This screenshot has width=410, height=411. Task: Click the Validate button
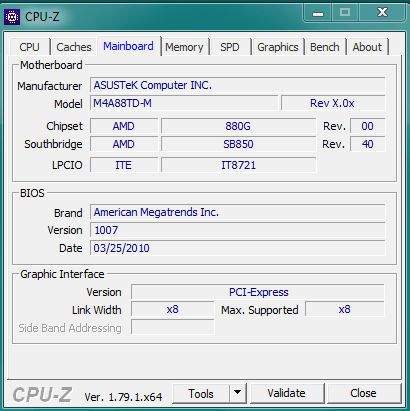(x=286, y=393)
